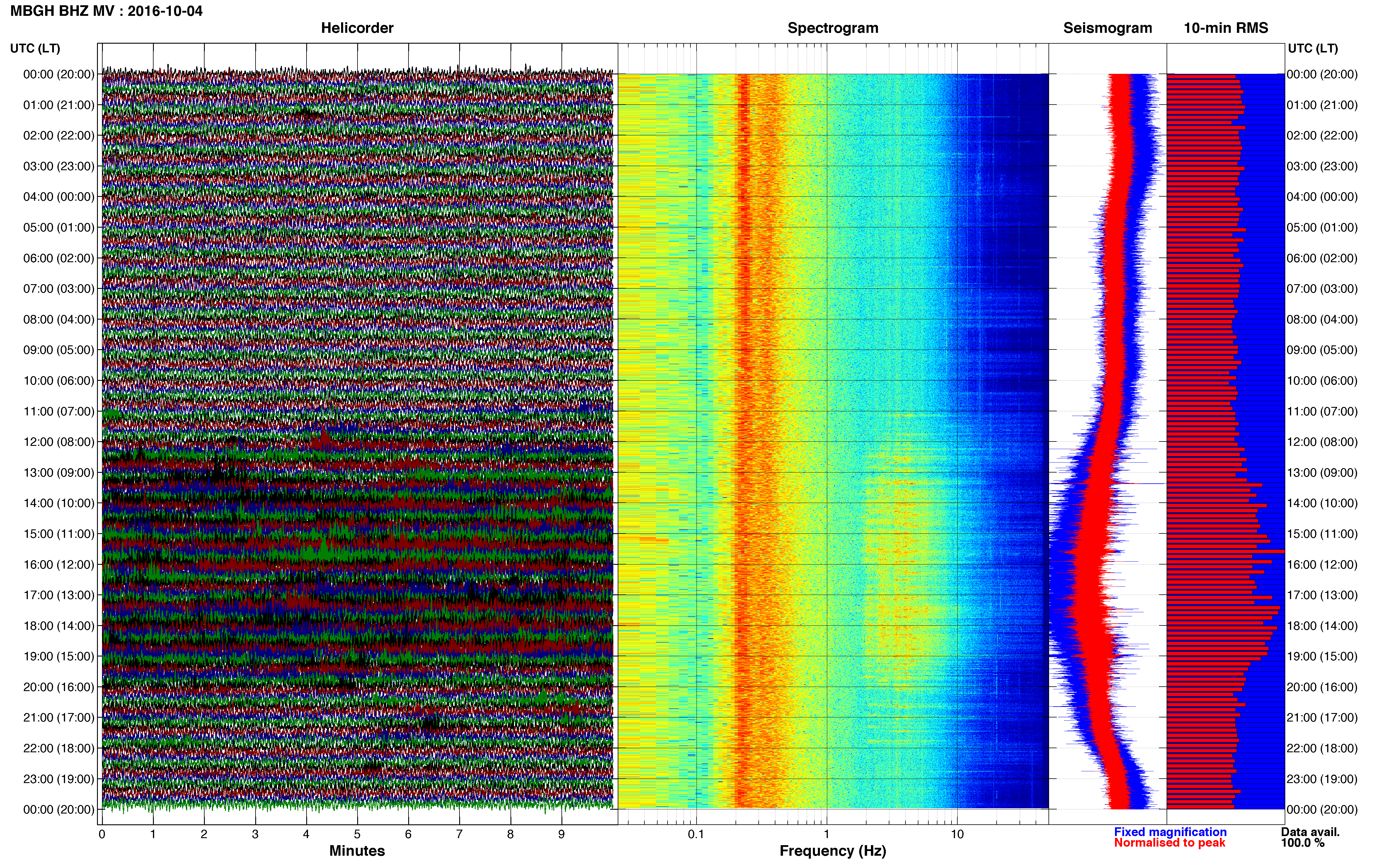Viewport: 1389px width, 868px height.
Task: Click Helicorder time label 23:00 (19:00)
Action: coord(59,779)
